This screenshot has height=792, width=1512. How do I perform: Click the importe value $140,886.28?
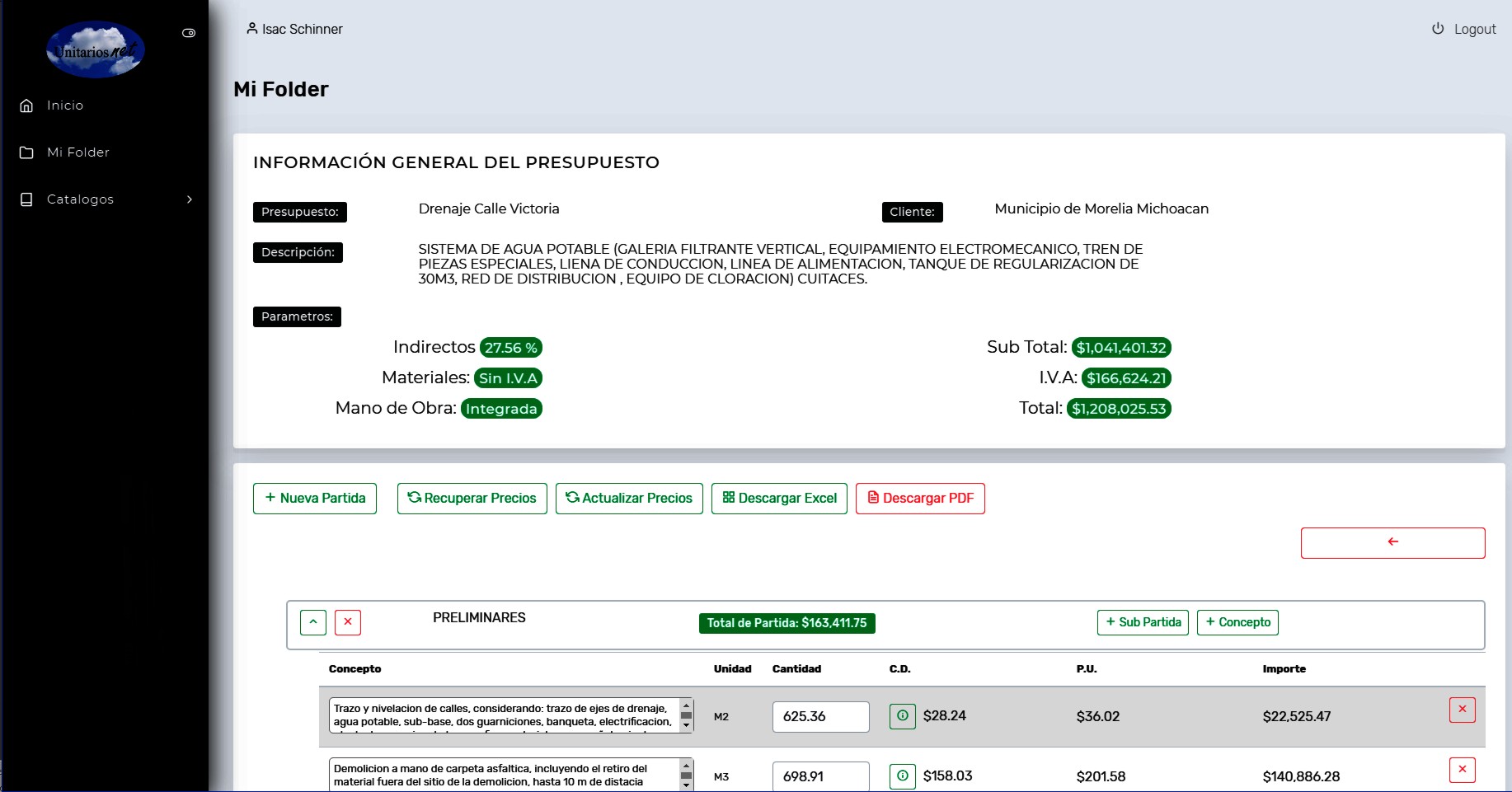click(x=1301, y=776)
